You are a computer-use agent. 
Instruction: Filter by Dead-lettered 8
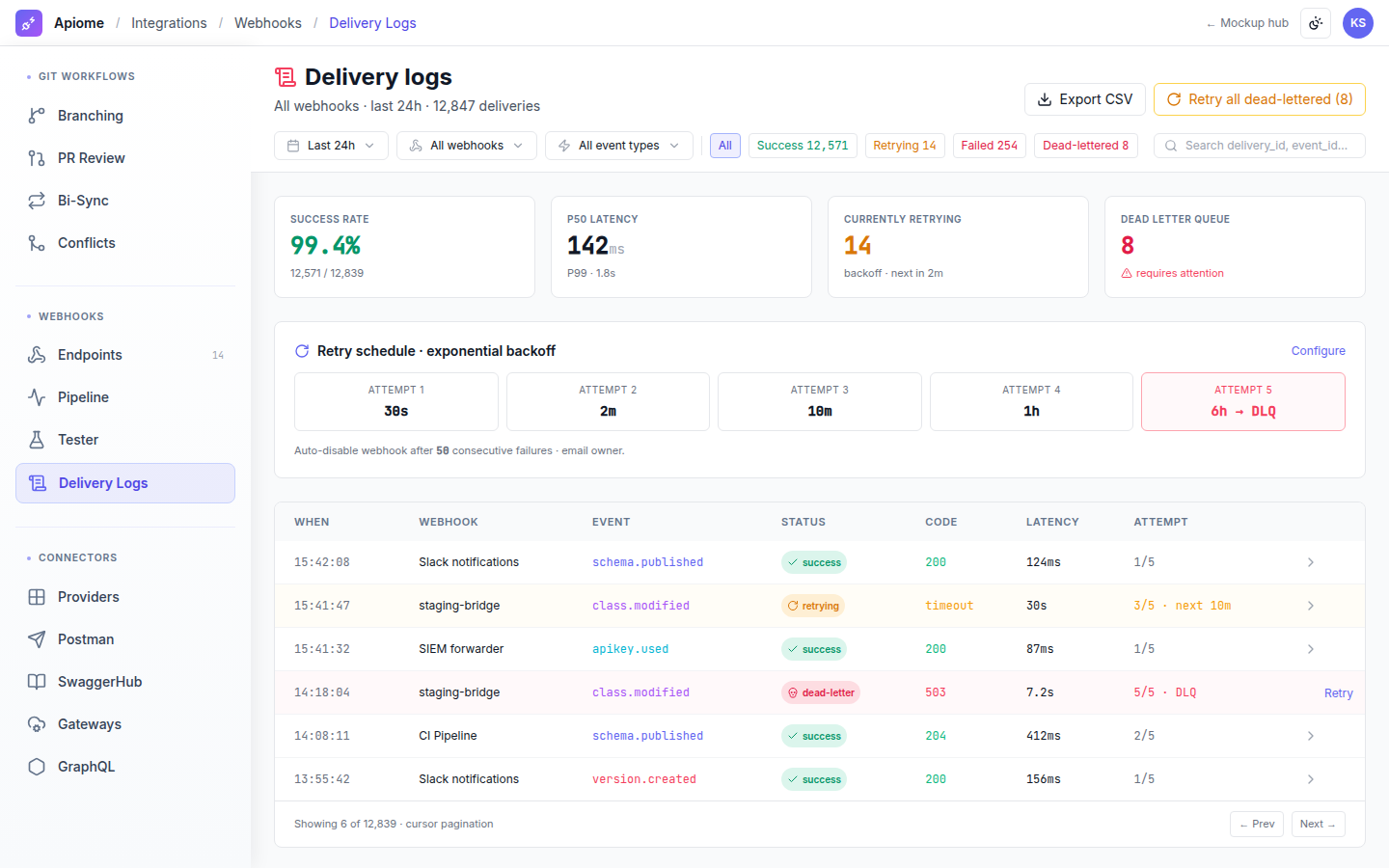(x=1086, y=146)
